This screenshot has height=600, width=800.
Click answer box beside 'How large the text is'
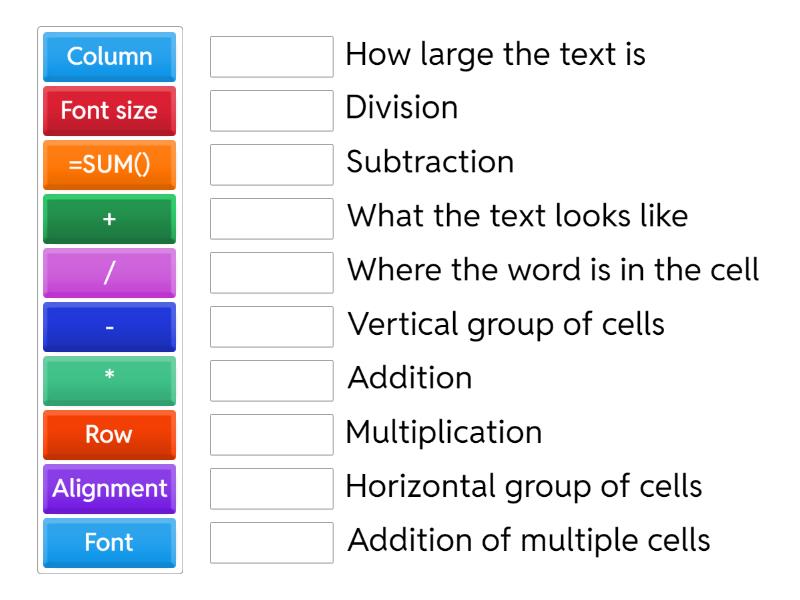(x=272, y=57)
